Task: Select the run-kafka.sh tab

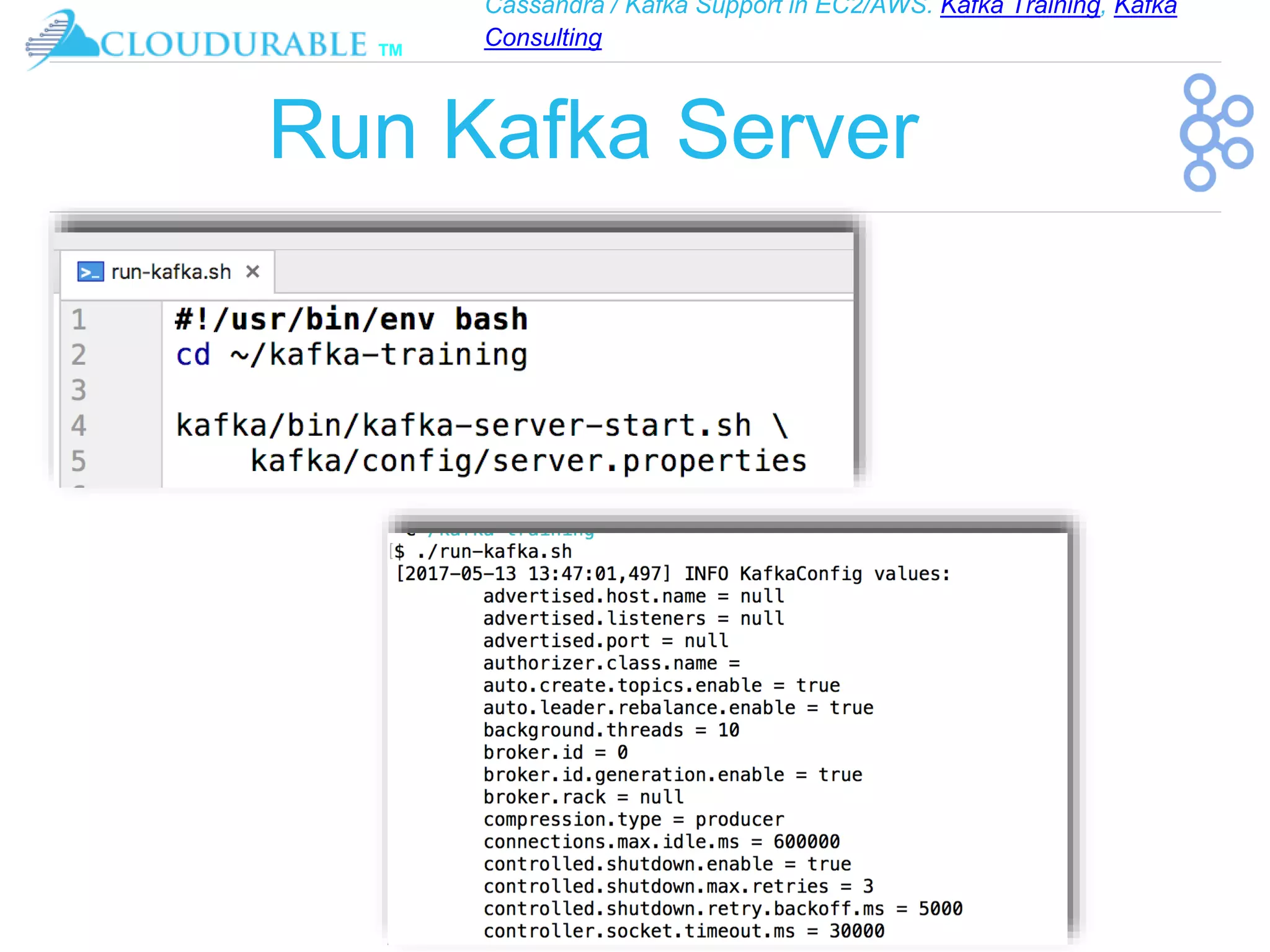Action: click(x=171, y=272)
